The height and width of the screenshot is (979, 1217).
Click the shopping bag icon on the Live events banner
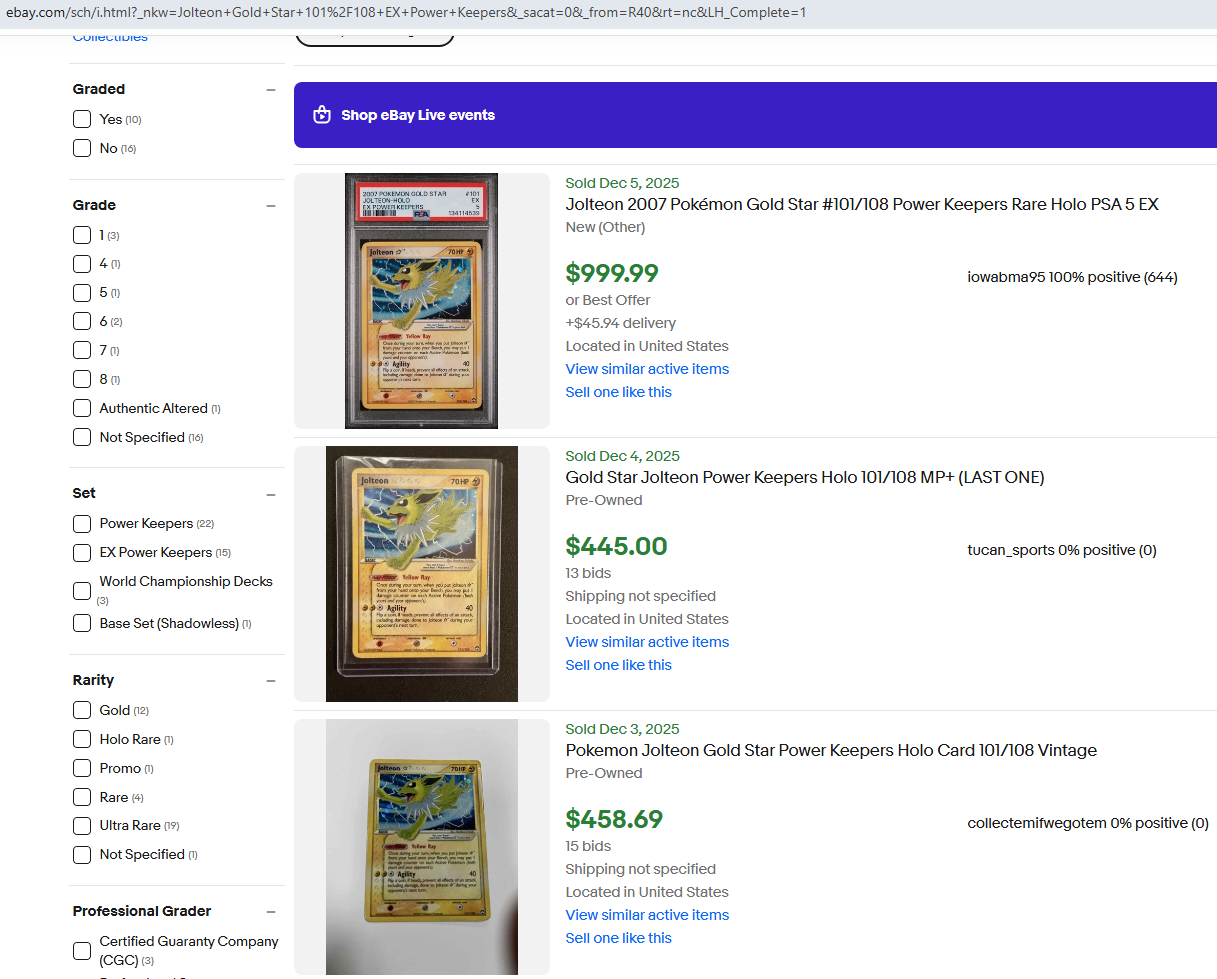click(x=321, y=115)
